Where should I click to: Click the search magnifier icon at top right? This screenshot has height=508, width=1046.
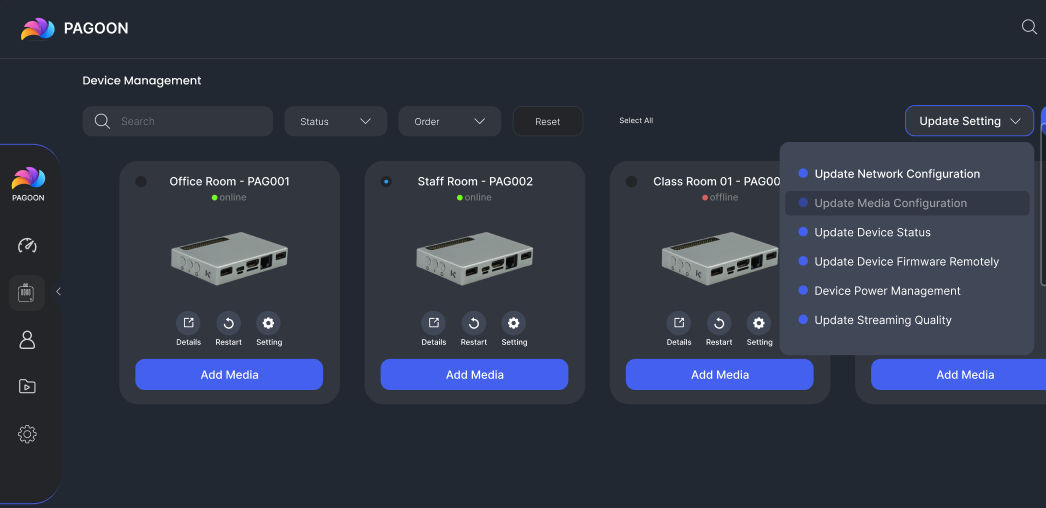pos(1029,27)
